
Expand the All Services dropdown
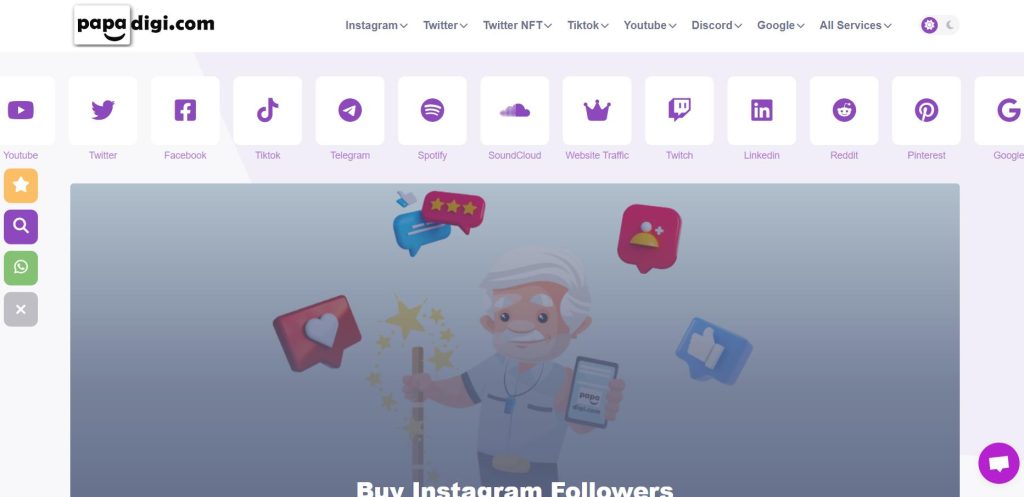(x=855, y=25)
